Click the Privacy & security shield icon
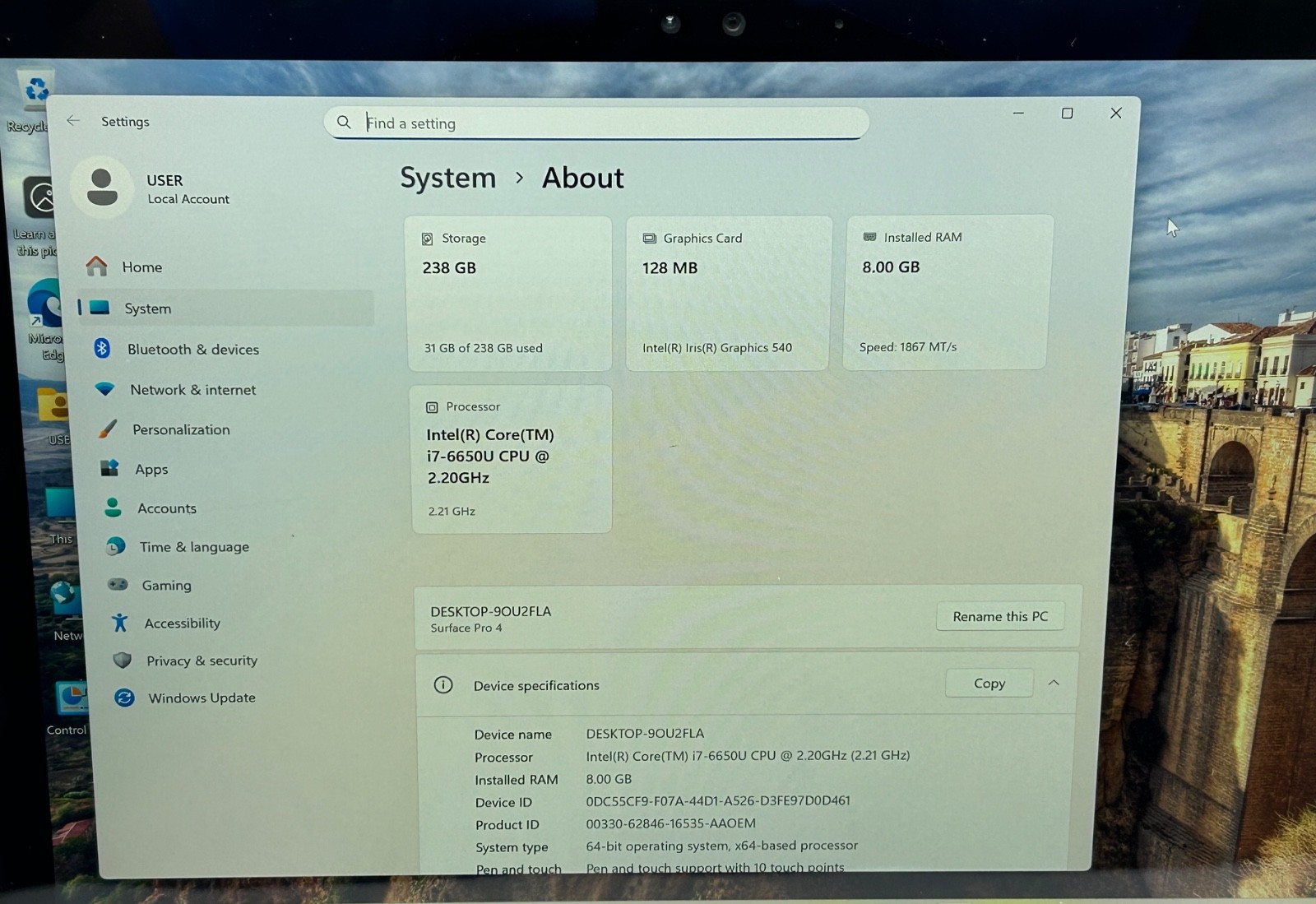This screenshot has height=904, width=1316. tap(123, 660)
